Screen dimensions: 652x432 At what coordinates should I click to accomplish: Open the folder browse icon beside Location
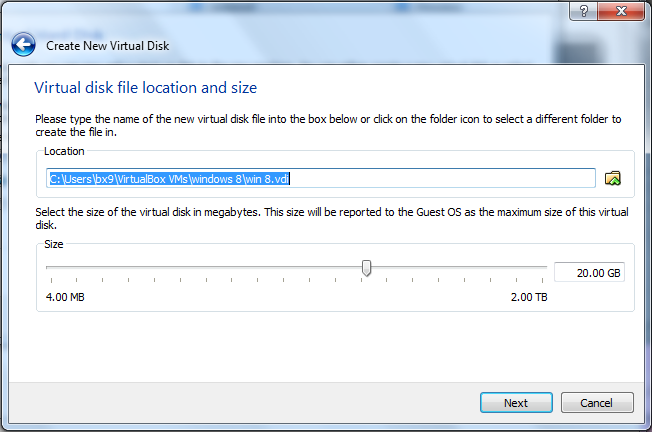613,178
